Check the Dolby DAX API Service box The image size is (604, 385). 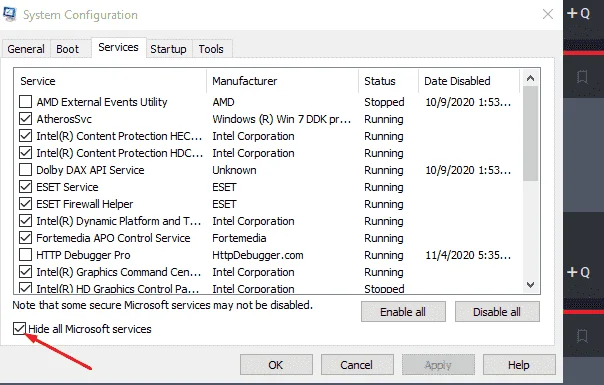(x=25, y=170)
